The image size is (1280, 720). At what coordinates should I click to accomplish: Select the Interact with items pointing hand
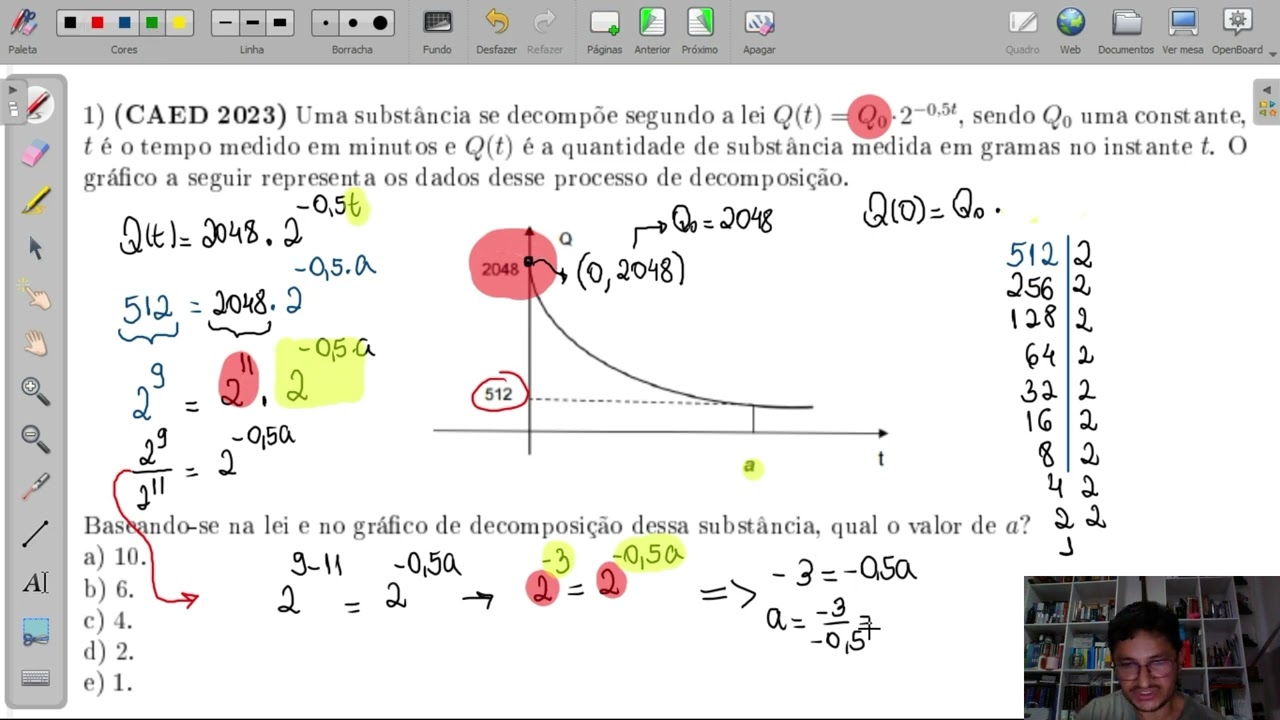pos(36,296)
